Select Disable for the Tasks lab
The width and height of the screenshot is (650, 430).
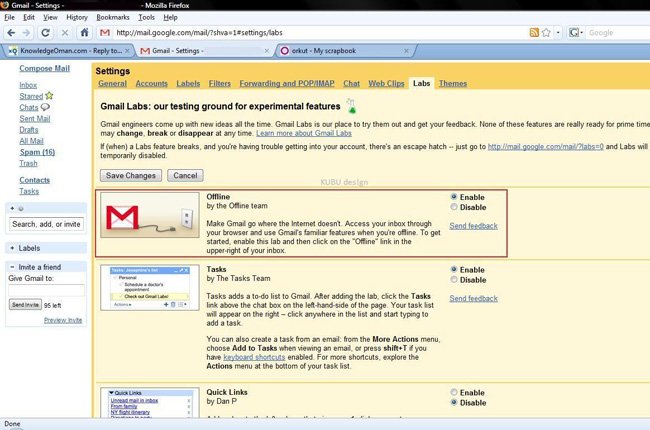(x=454, y=279)
